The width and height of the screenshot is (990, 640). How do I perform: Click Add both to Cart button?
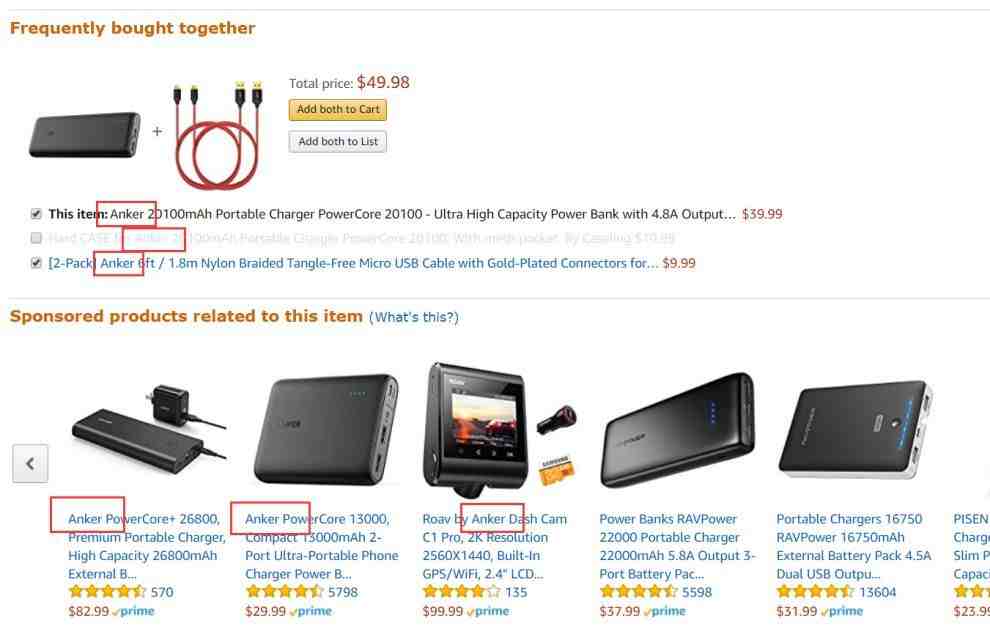338,109
